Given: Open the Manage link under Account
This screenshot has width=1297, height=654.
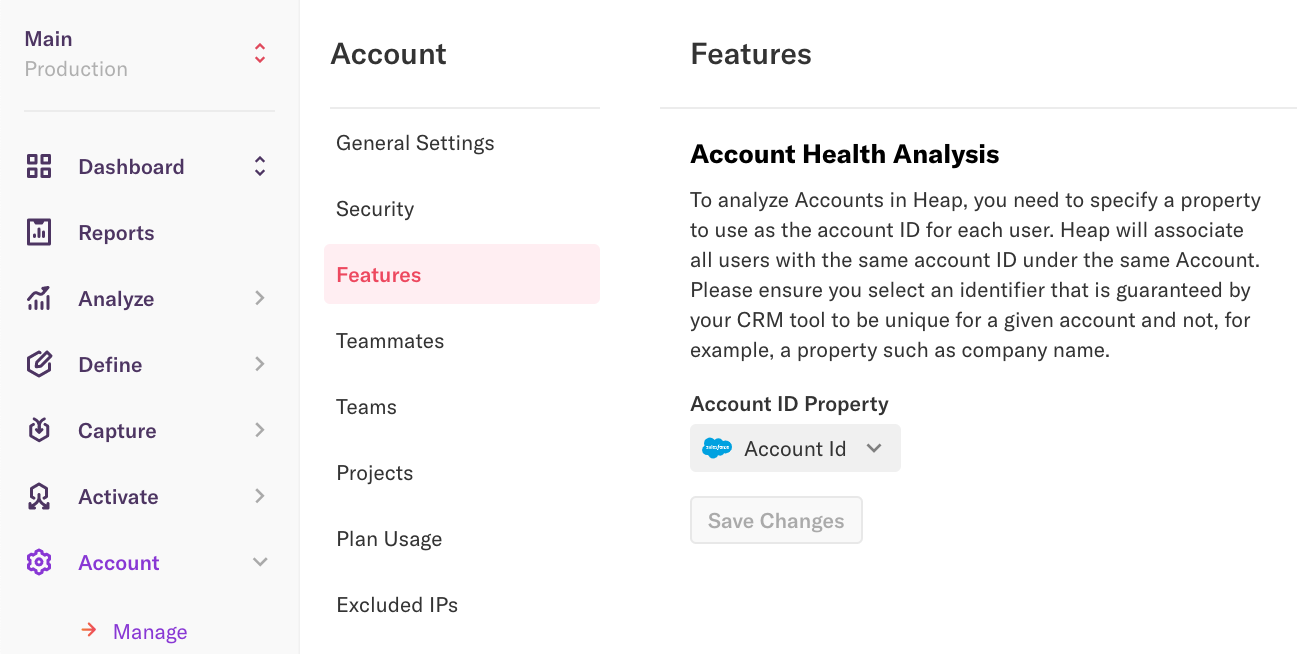Looking at the screenshot, I should pos(150,632).
